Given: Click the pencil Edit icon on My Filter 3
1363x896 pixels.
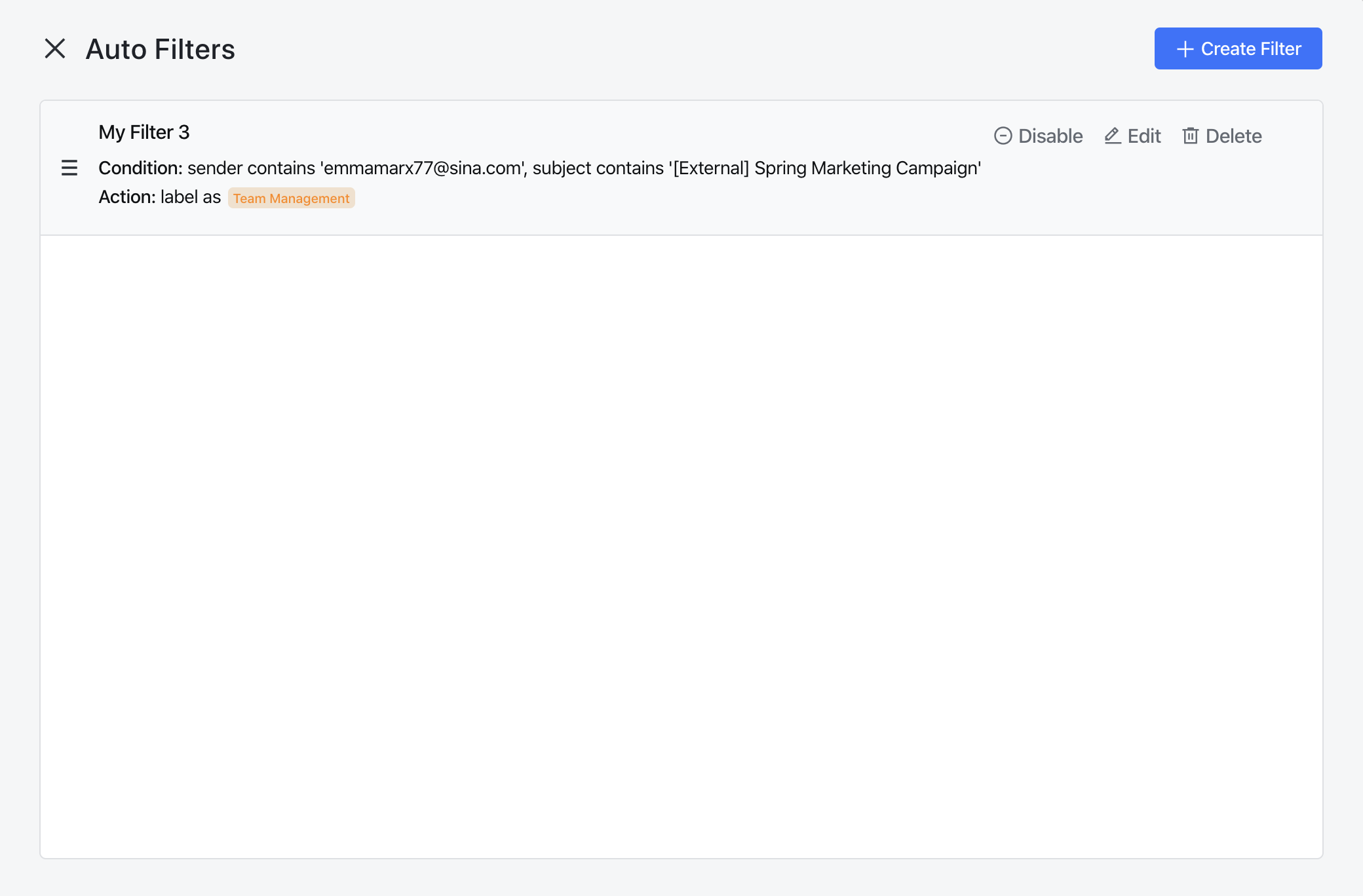Looking at the screenshot, I should click(x=1112, y=136).
